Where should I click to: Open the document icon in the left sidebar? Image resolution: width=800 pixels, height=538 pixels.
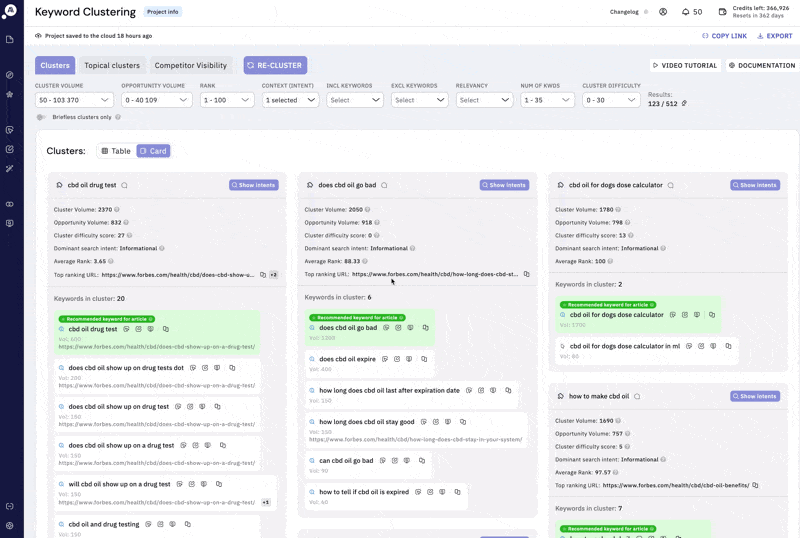coord(10,39)
